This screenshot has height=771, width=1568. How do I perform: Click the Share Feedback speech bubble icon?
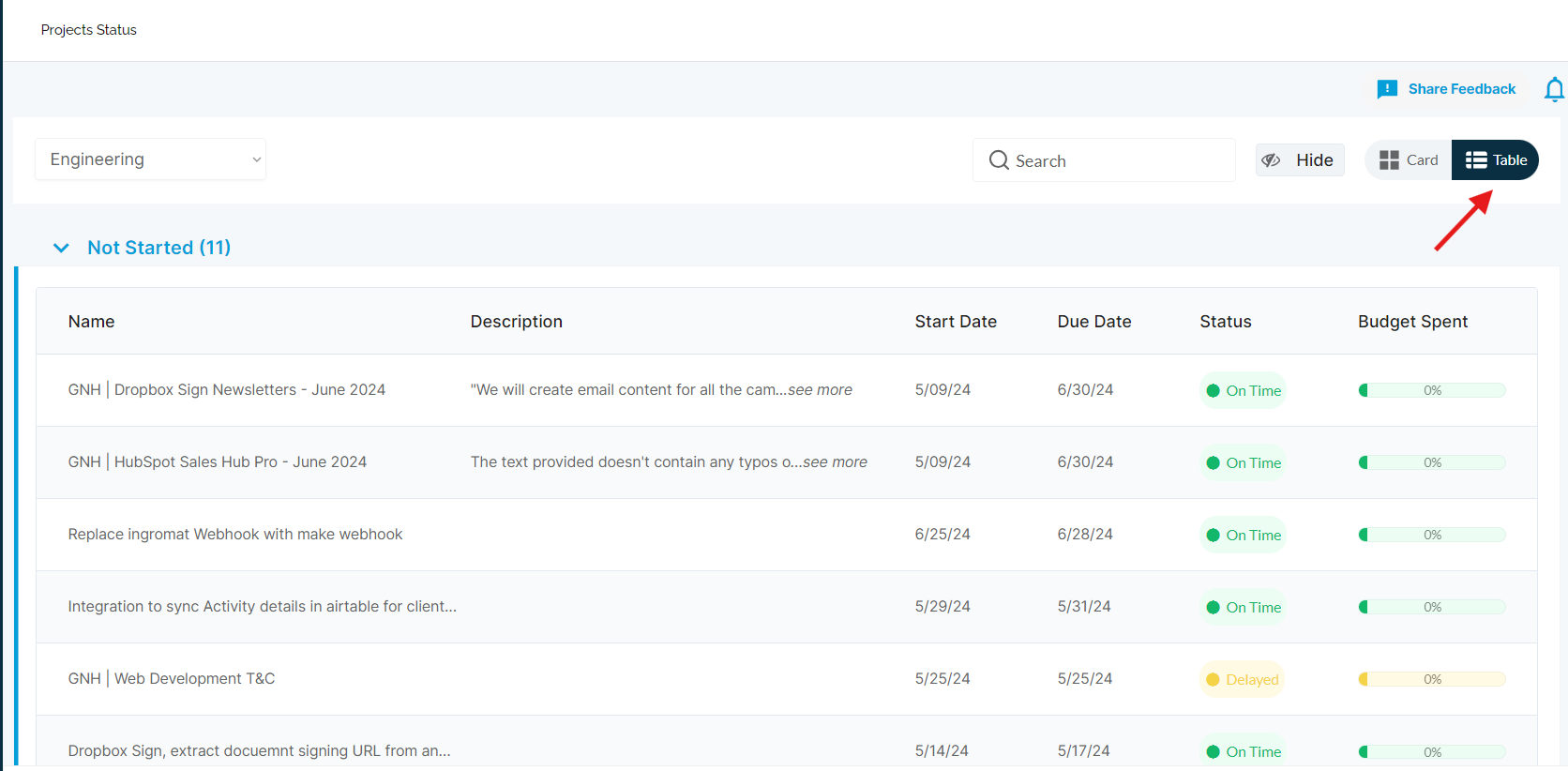click(x=1387, y=89)
